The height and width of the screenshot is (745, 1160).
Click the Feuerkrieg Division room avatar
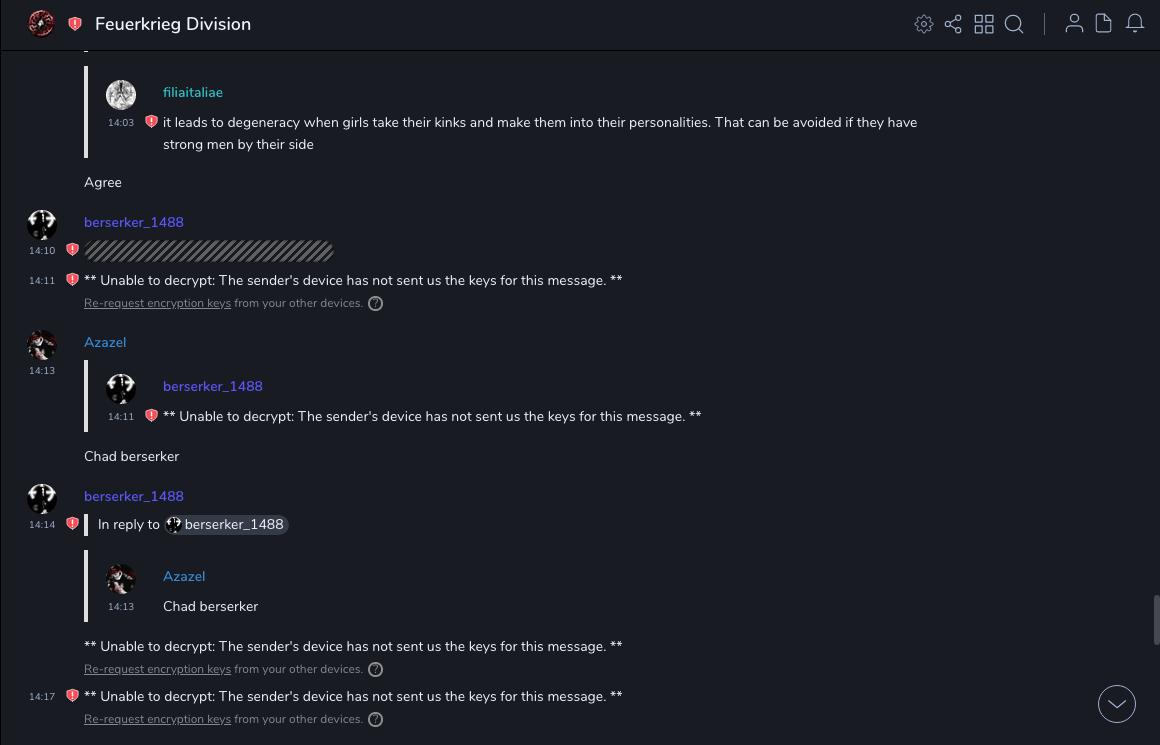(41, 24)
